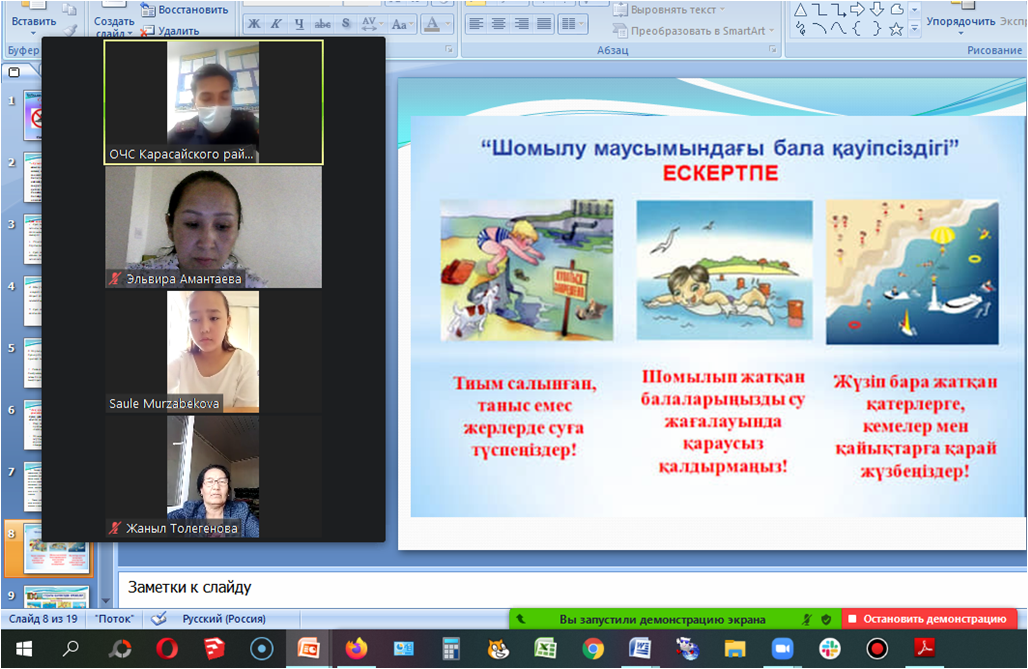
Task: Click Остановить демонстрацию button
Action: click(928, 619)
